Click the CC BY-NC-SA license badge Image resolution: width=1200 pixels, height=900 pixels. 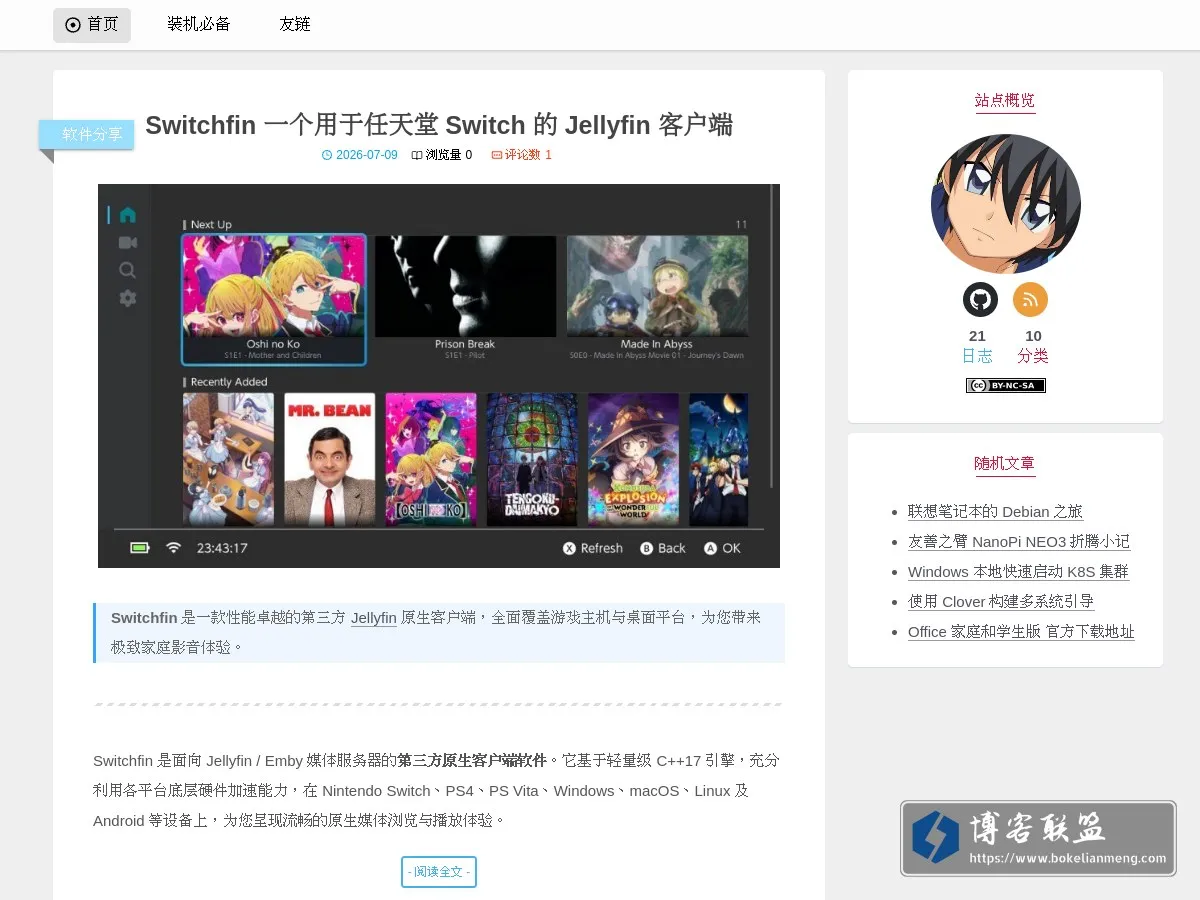point(1005,385)
